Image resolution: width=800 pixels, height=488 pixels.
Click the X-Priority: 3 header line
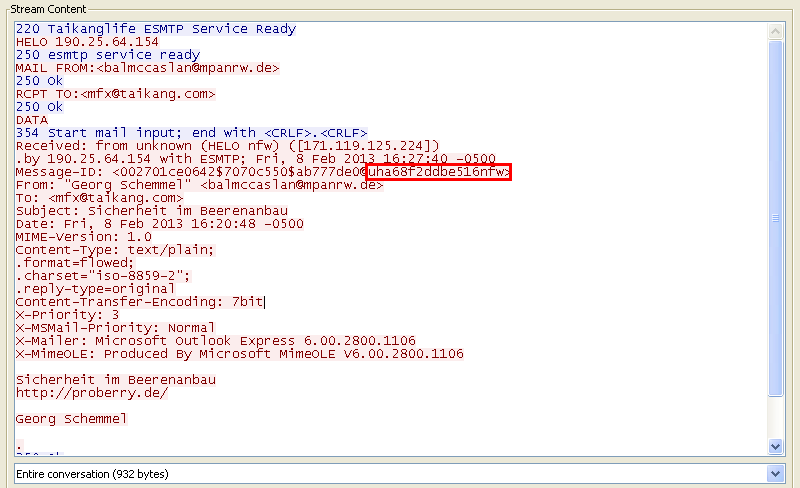click(x=67, y=315)
